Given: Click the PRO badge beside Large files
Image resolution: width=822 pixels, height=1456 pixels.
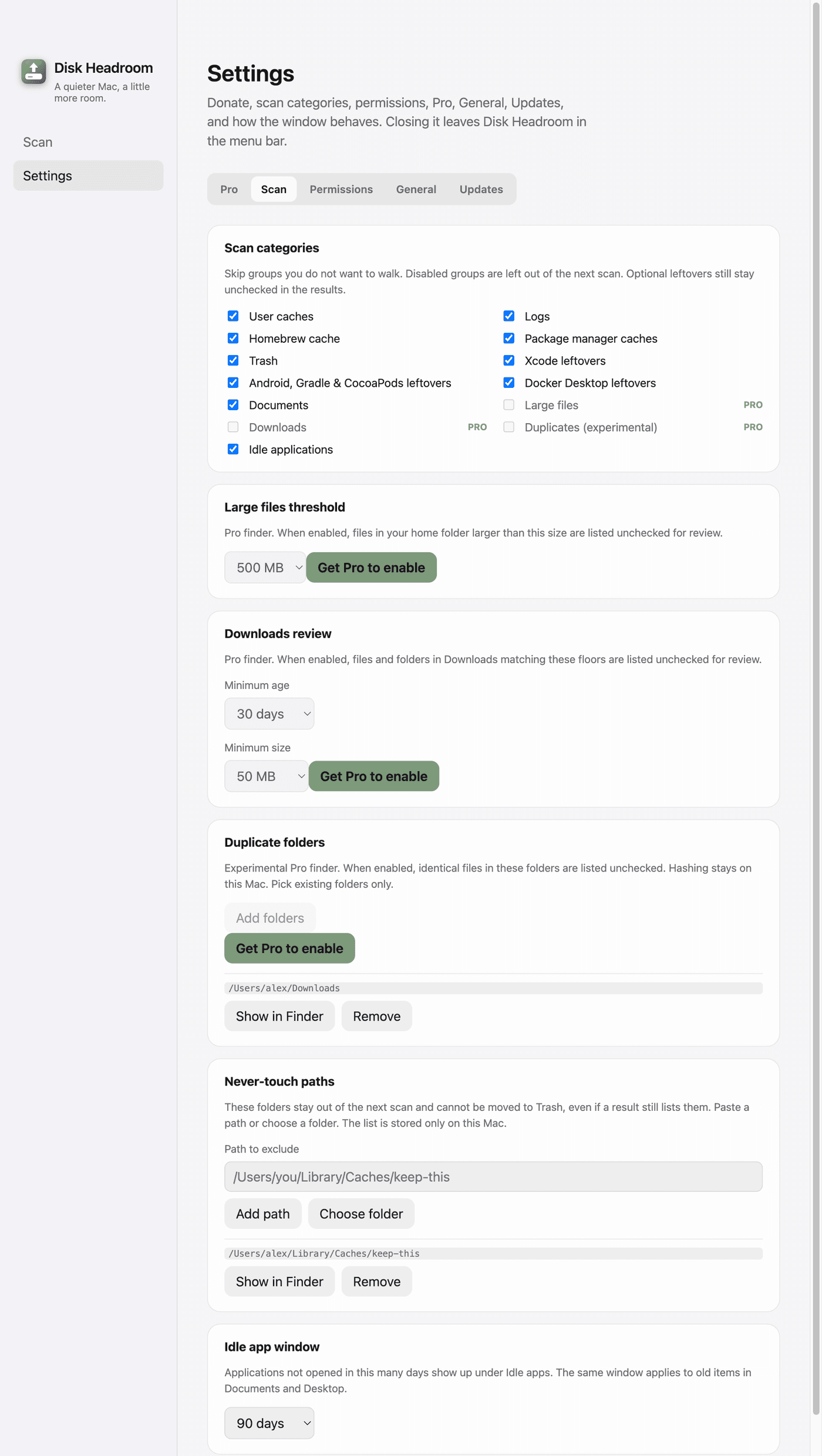Looking at the screenshot, I should pos(753,405).
